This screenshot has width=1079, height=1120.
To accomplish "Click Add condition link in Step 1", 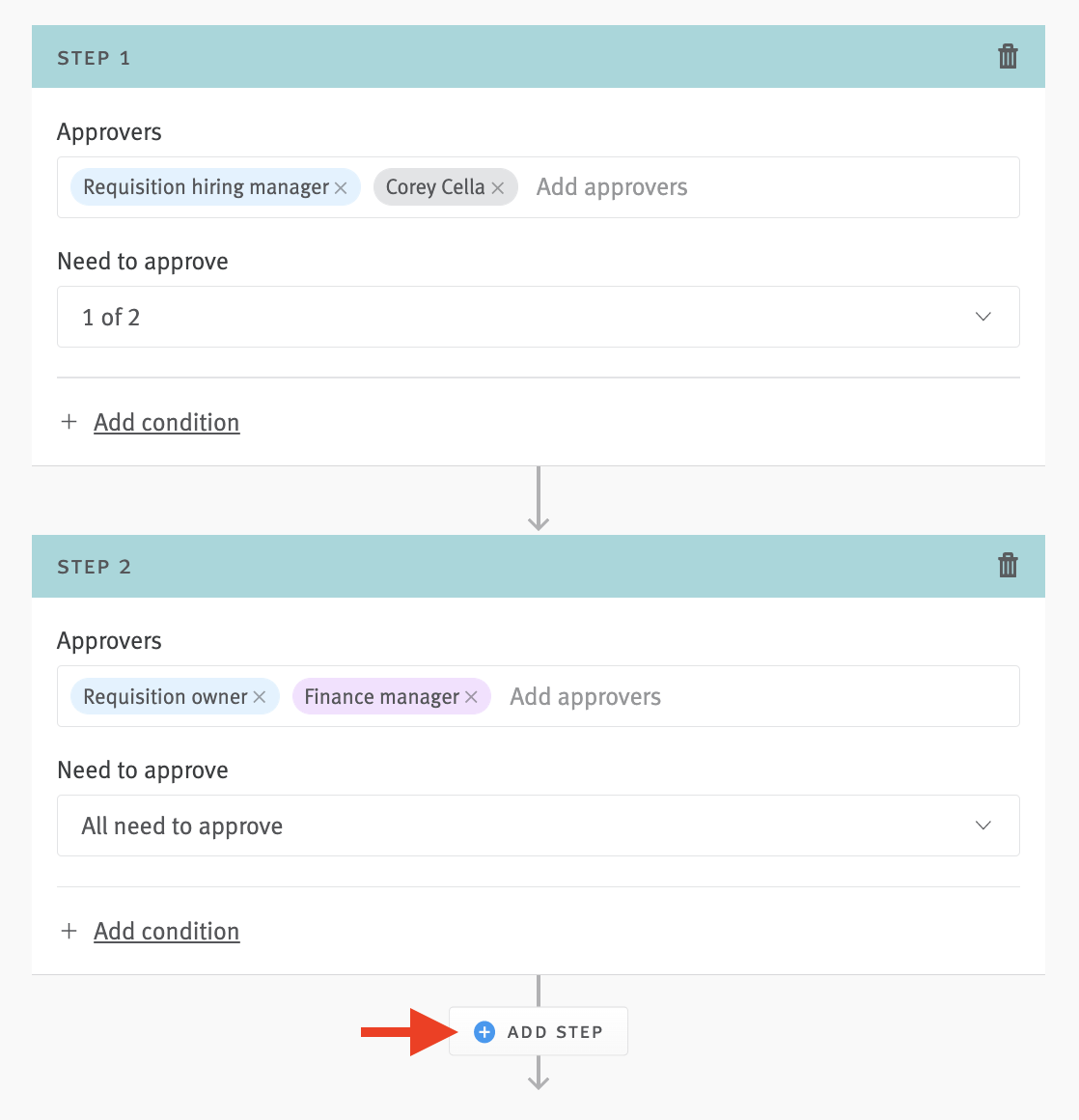I will (166, 422).
